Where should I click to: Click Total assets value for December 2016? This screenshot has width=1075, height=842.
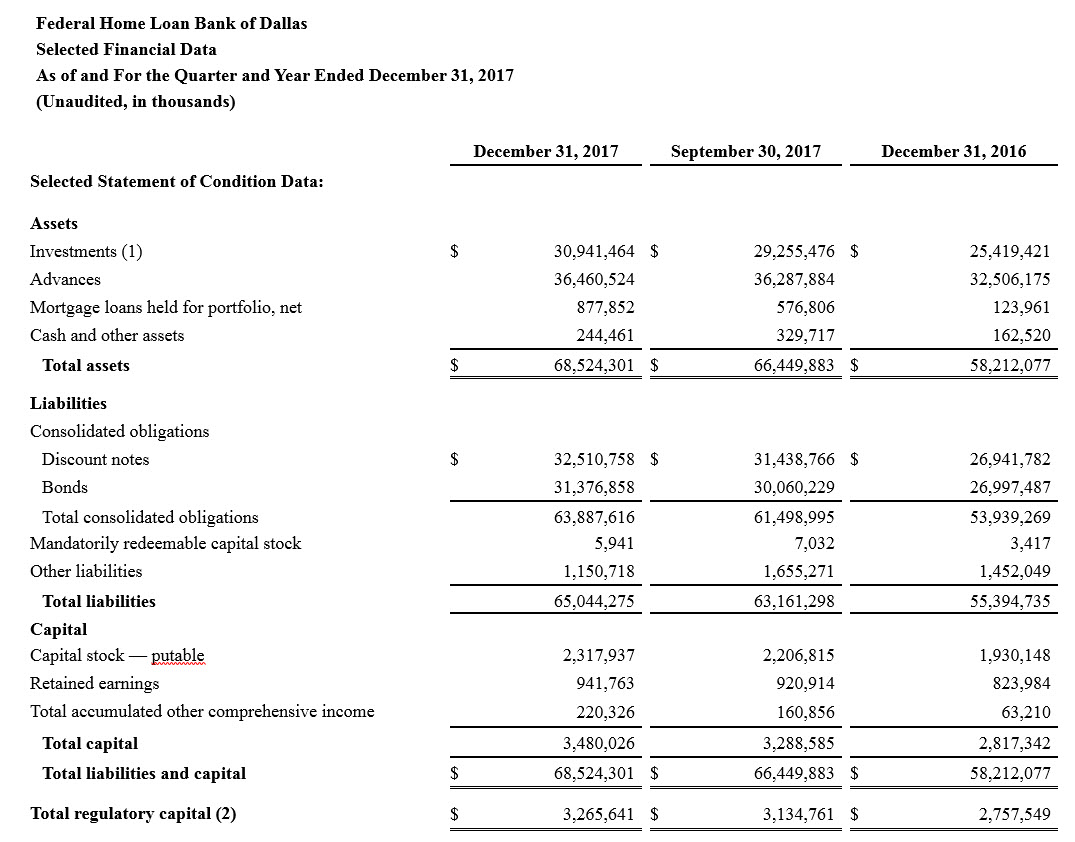click(x=1010, y=365)
